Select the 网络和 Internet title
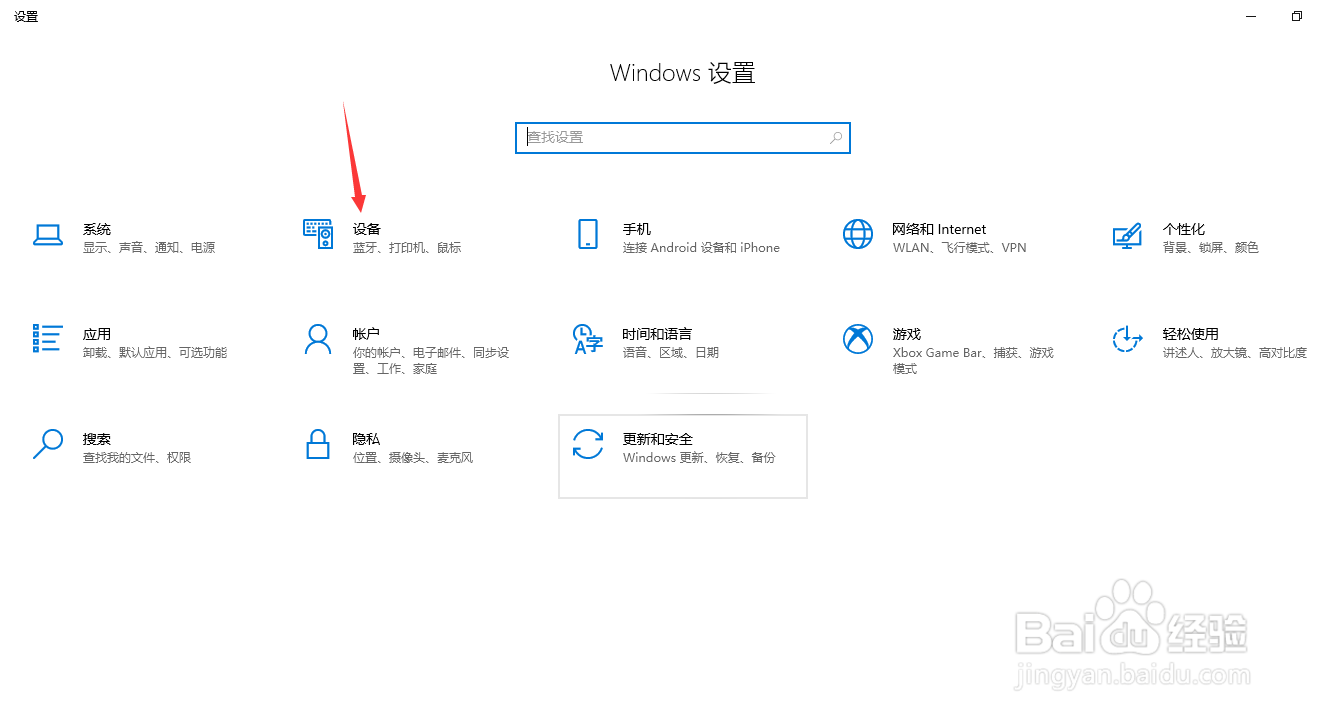The width and height of the screenshot is (1322, 720). coord(939,229)
